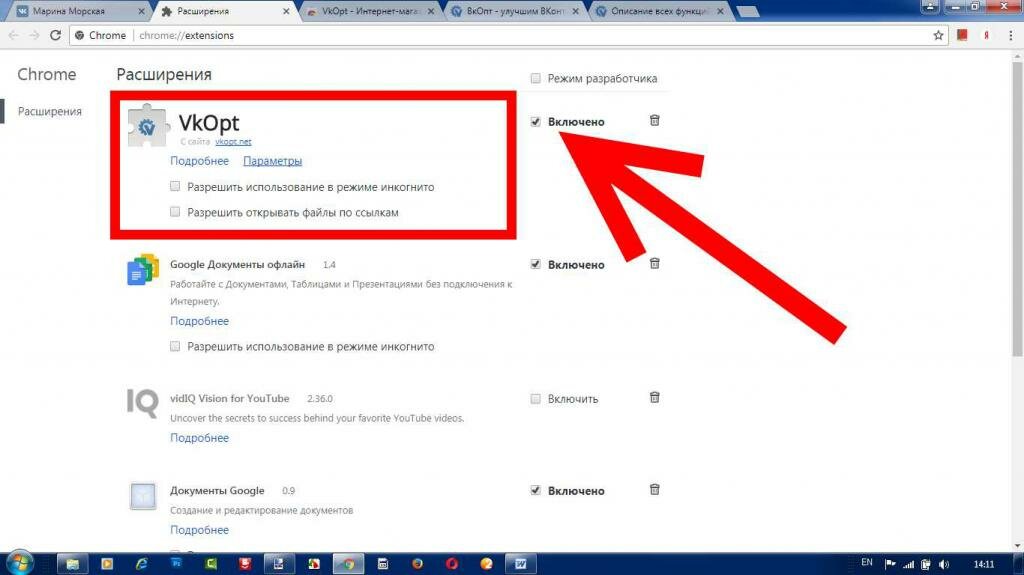
Task: Open VkOpt Подробнее details link
Action: point(199,161)
